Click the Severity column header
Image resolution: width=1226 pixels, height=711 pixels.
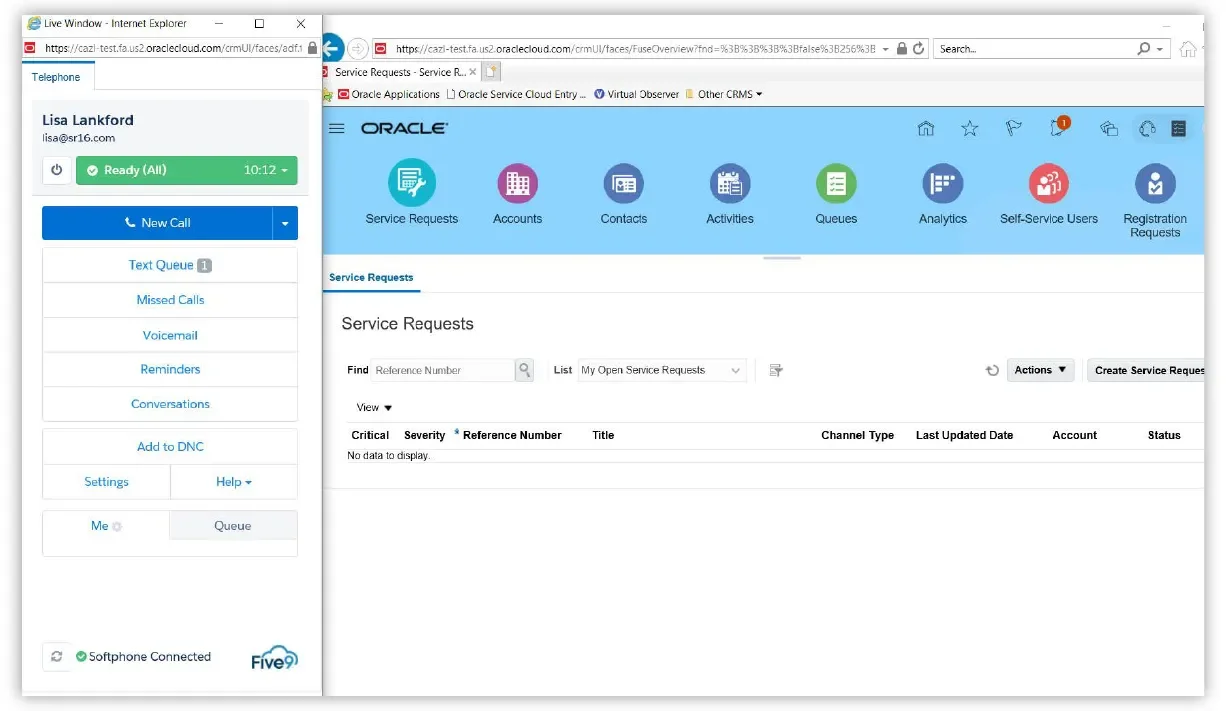pyautogui.click(x=424, y=435)
